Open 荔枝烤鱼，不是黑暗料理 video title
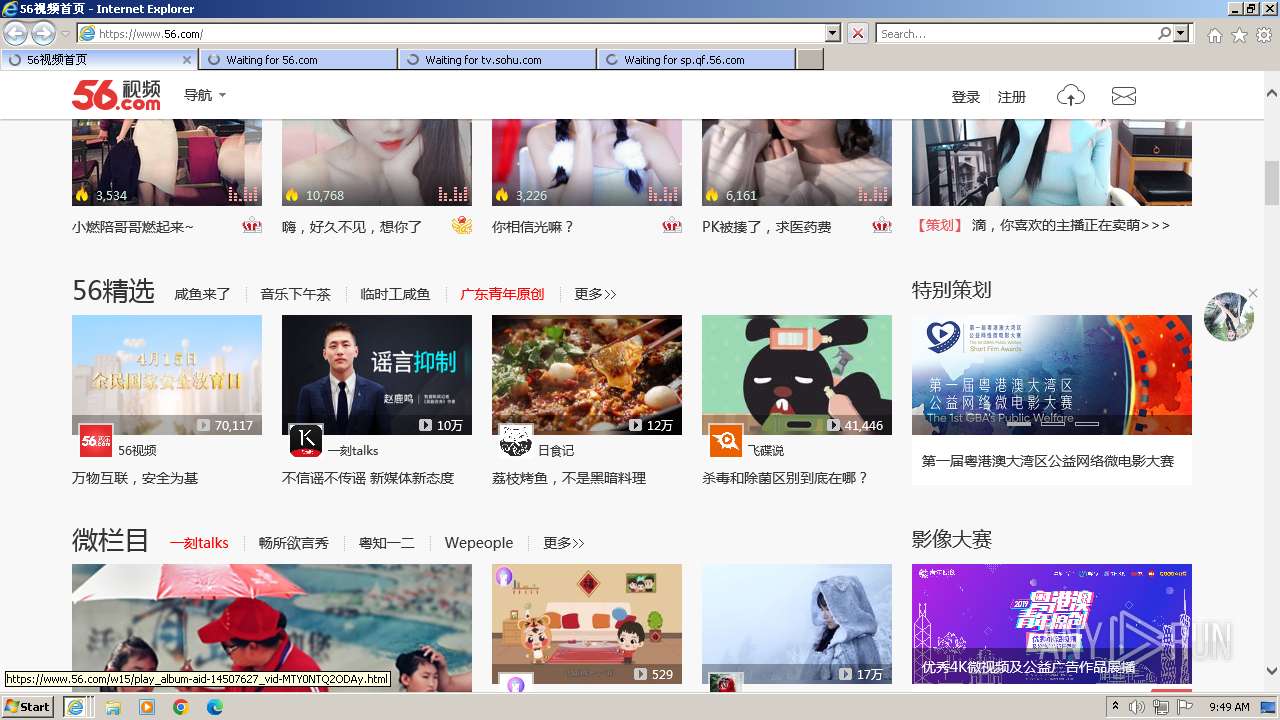 point(569,478)
